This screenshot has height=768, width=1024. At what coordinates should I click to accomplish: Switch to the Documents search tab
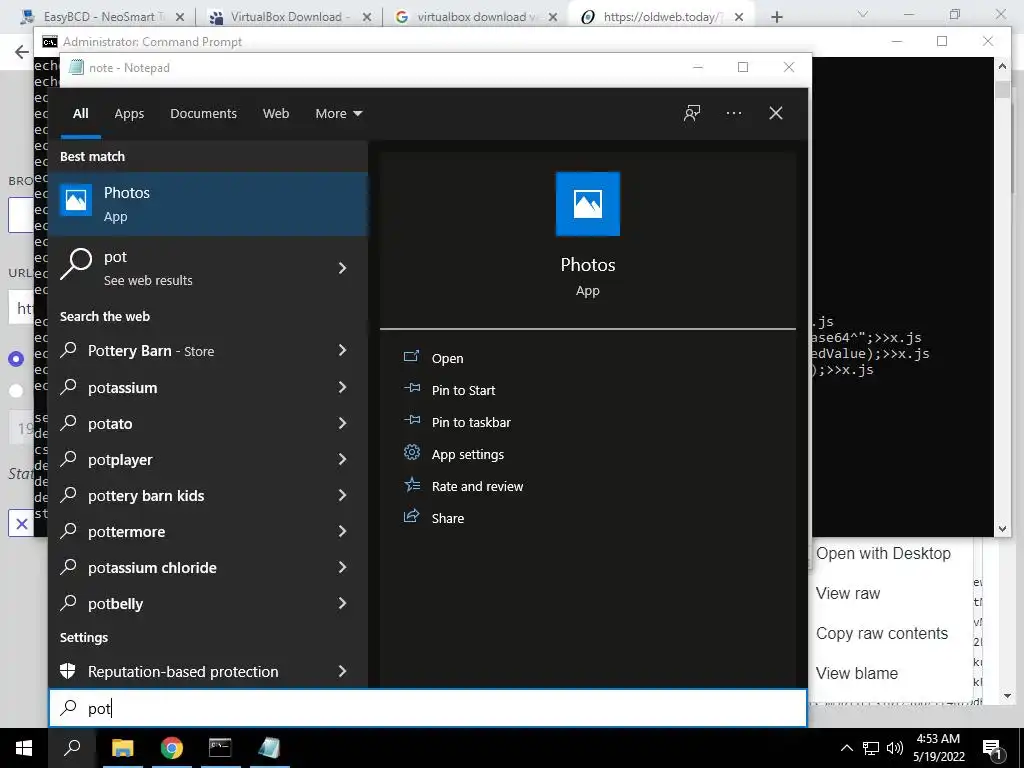pyautogui.click(x=203, y=114)
